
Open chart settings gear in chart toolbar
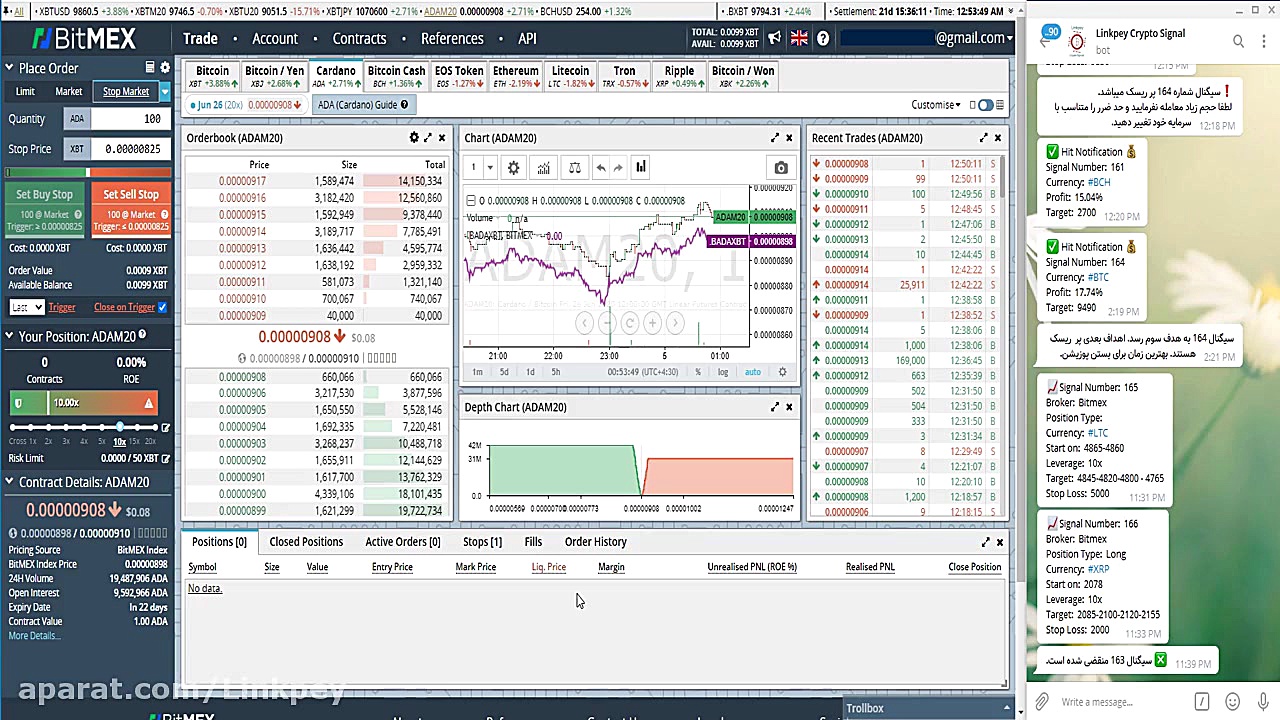click(x=513, y=168)
